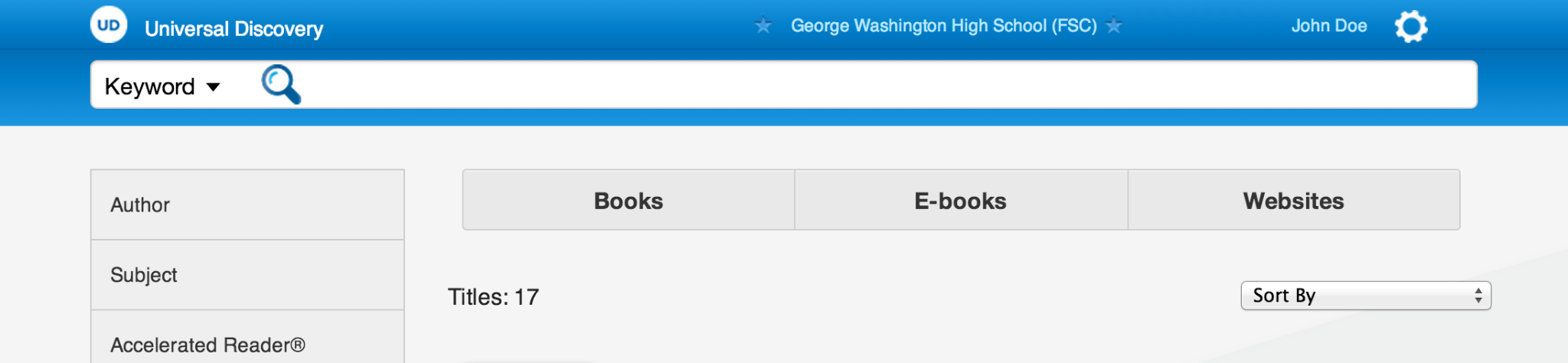Image resolution: width=1568 pixels, height=363 pixels.
Task: Open the Sort By combo box
Action: tap(1366, 296)
